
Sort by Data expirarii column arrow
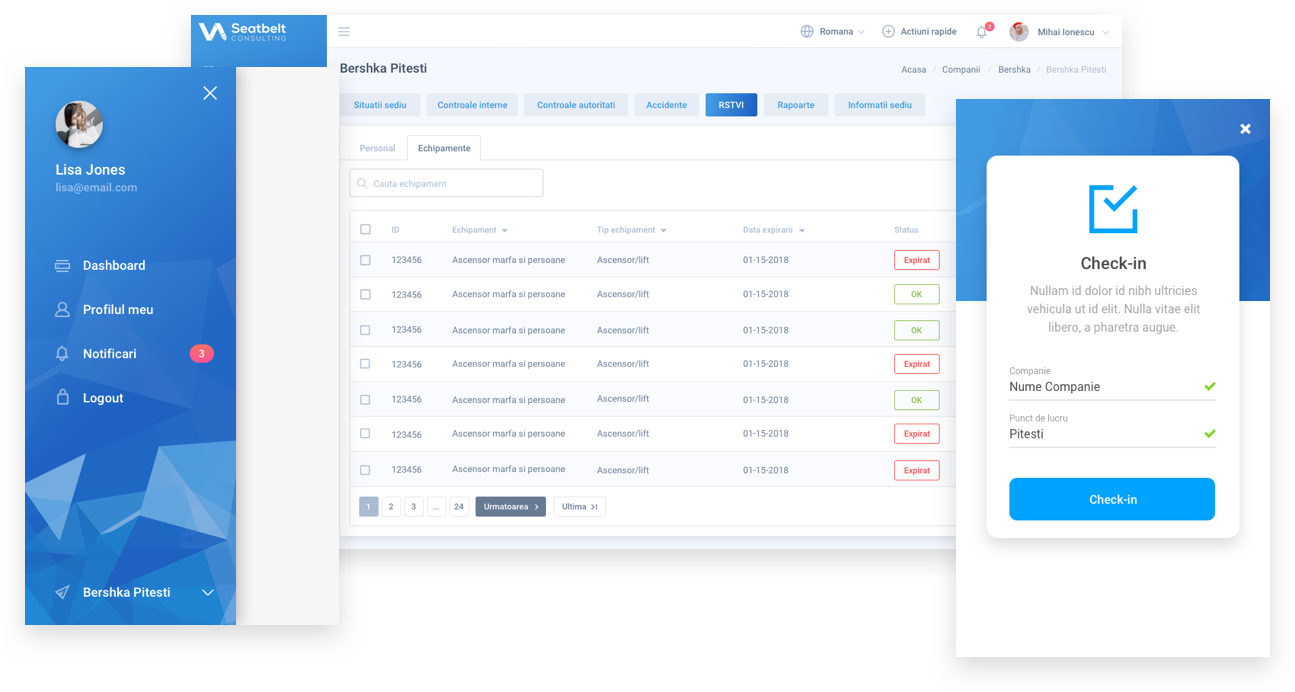coord(802,231)
